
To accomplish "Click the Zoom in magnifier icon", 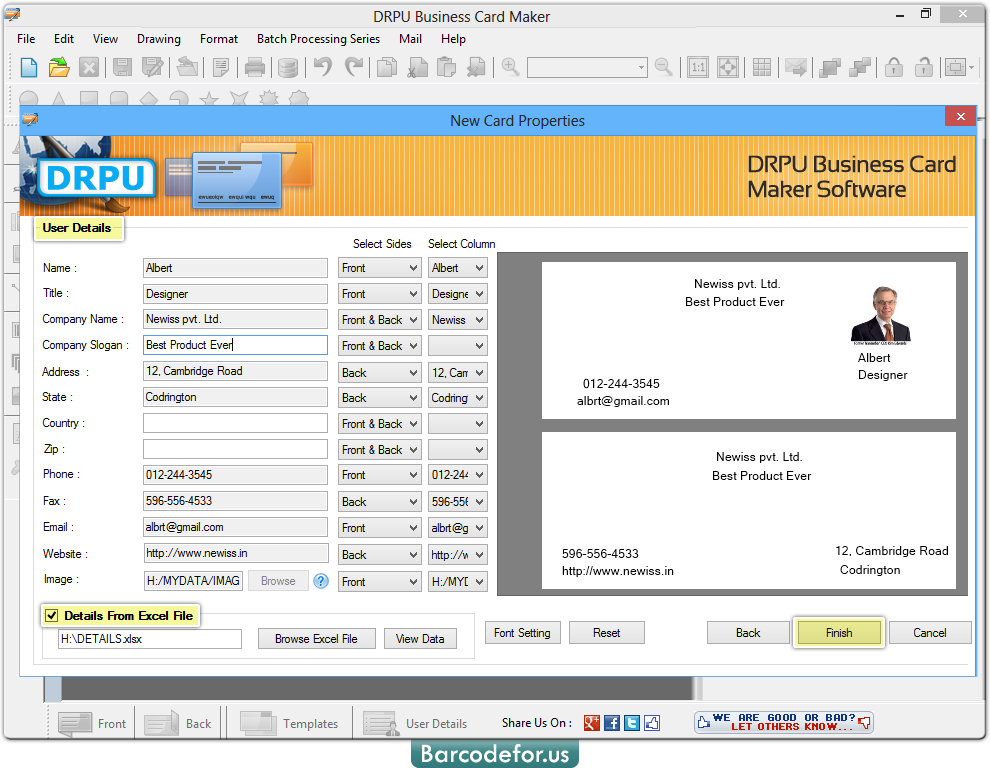I will (510, 67).
